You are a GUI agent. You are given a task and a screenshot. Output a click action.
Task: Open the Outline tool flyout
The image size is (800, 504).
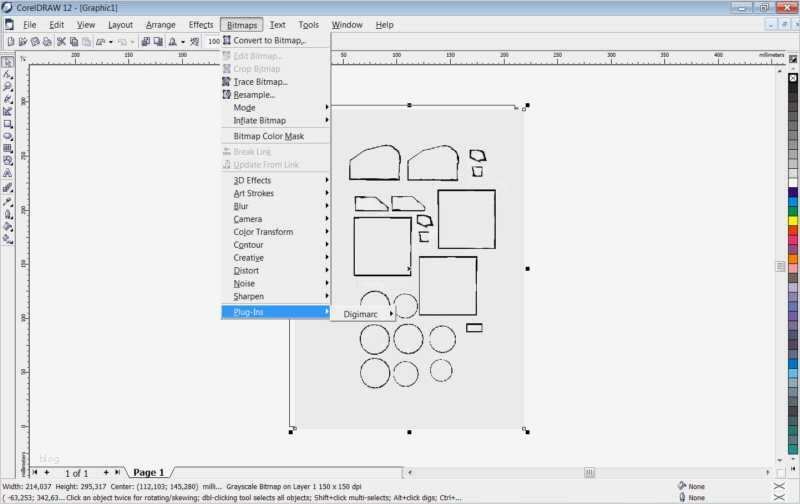8,214
